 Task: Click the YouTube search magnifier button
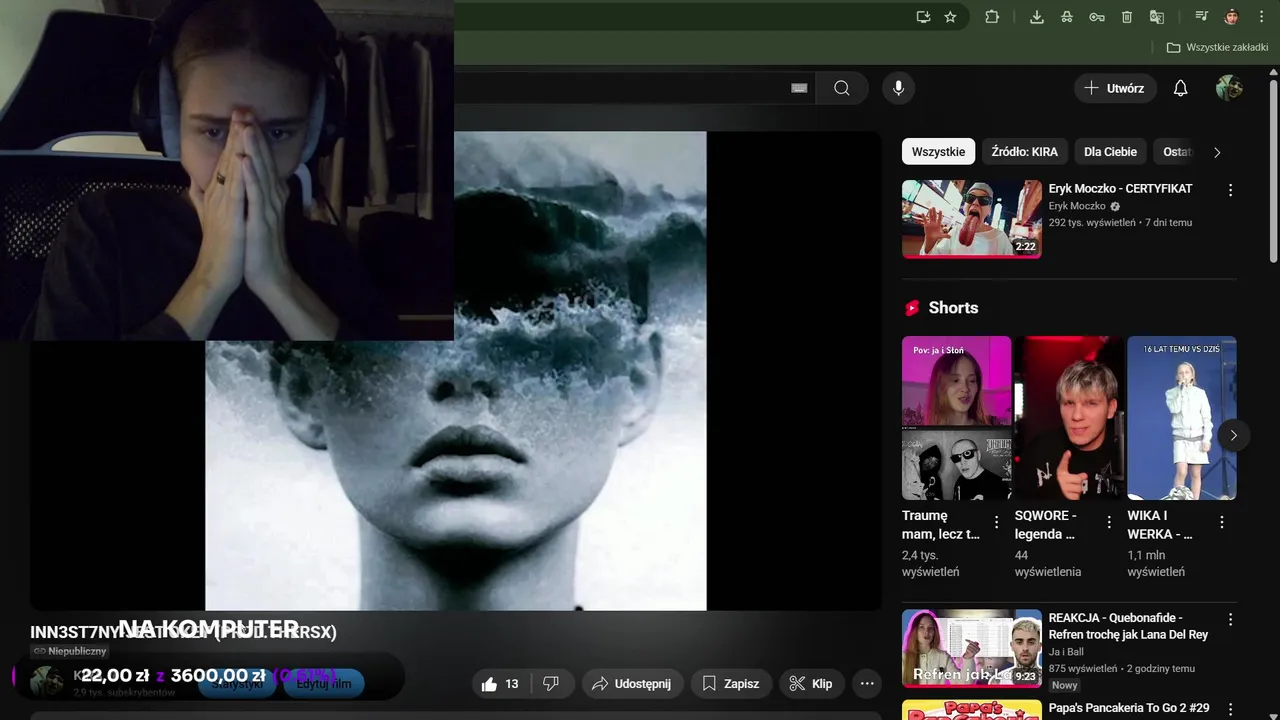pos(842,88)
